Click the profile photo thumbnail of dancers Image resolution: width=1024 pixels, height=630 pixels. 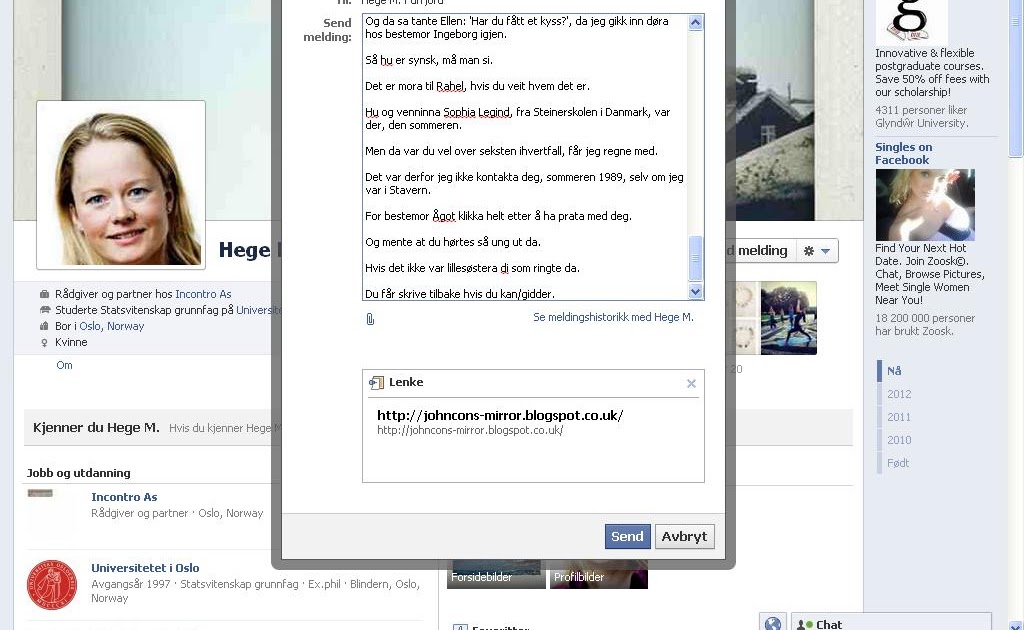coord(788,318)
